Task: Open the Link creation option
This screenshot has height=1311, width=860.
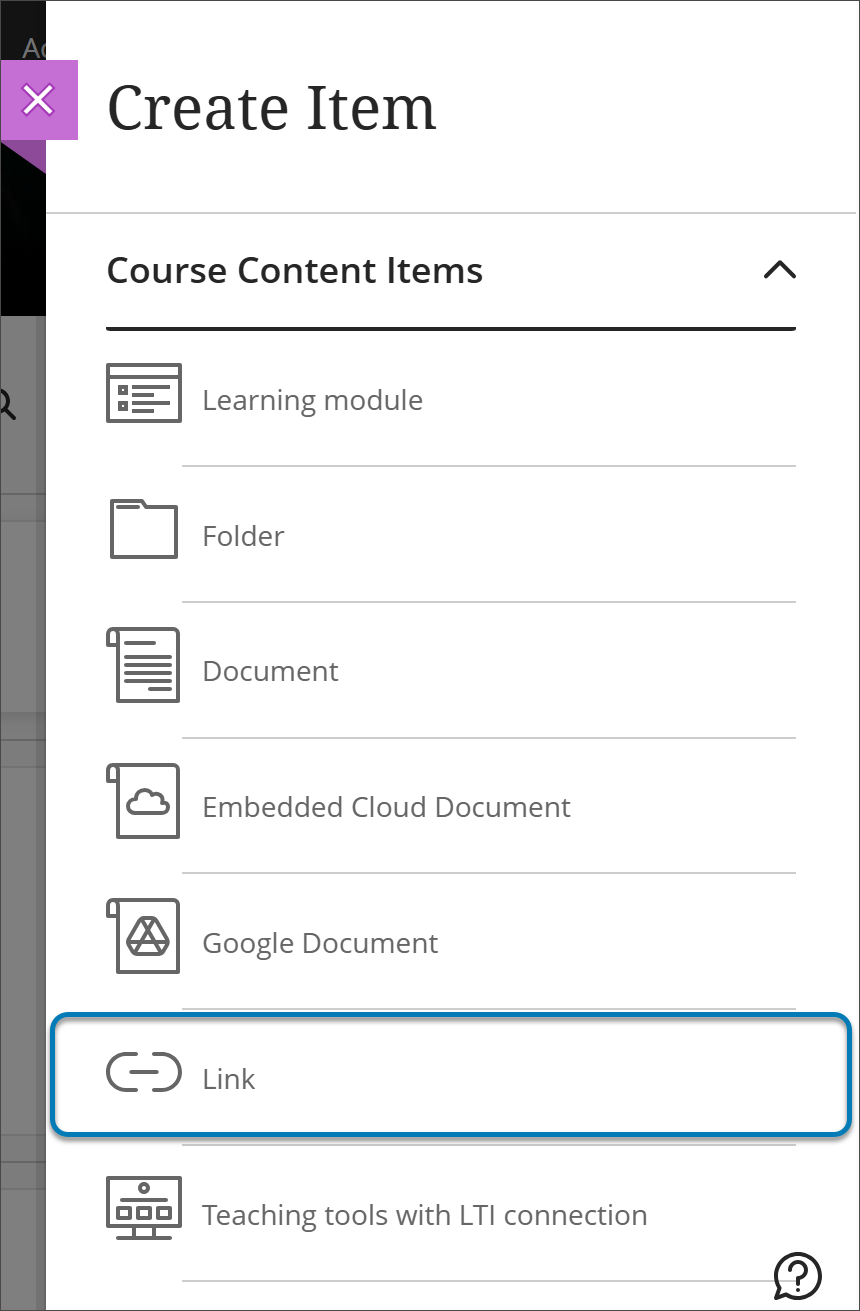Action: tap(228, 1078)
